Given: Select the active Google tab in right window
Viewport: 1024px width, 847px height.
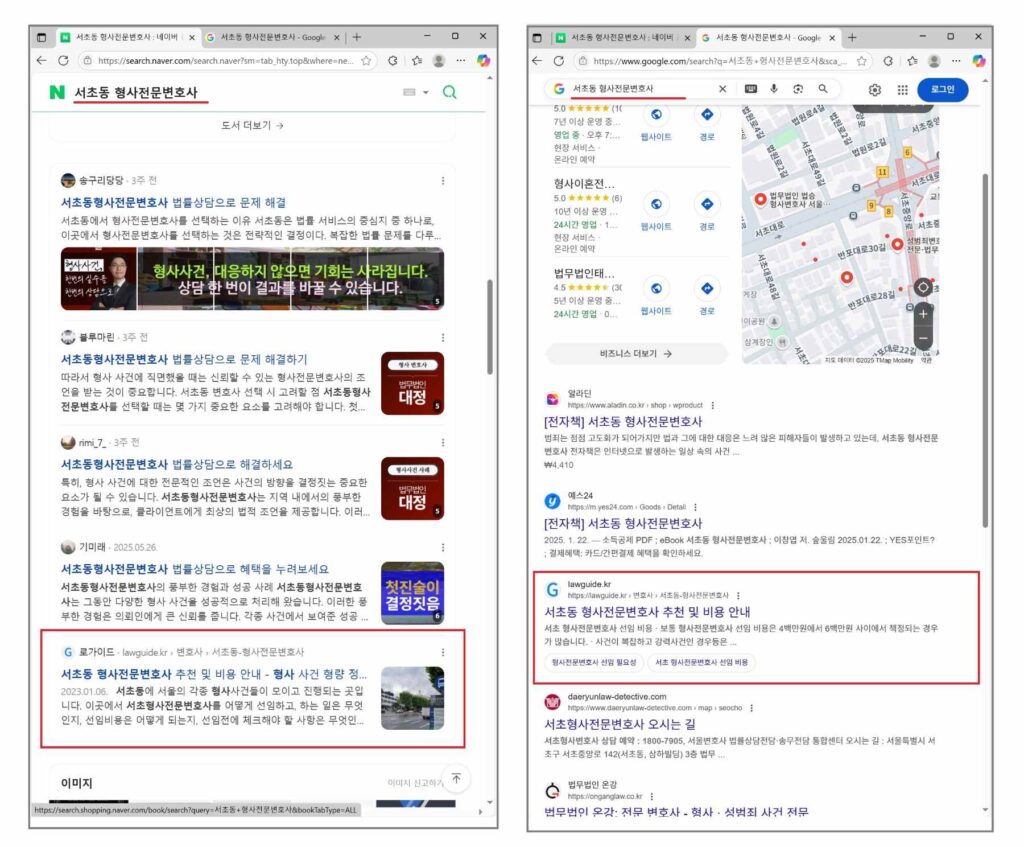Looking at the screenshot, I should coord(769,37).
